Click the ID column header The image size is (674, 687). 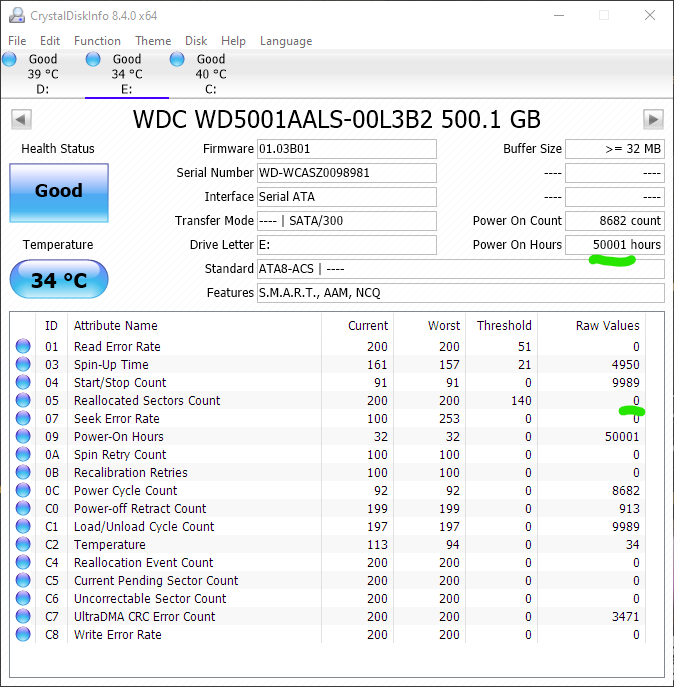pyautogui.click(x=51, y=326)
